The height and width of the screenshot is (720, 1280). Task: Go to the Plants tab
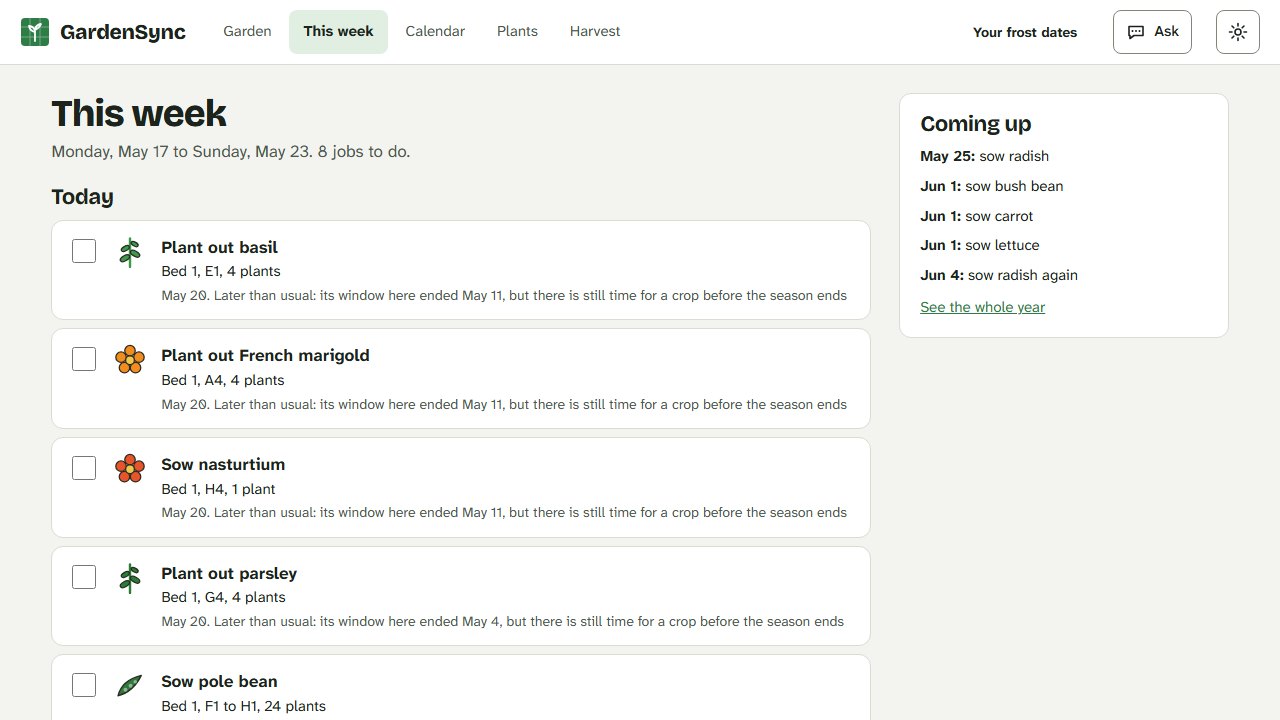tap(517, 32)
